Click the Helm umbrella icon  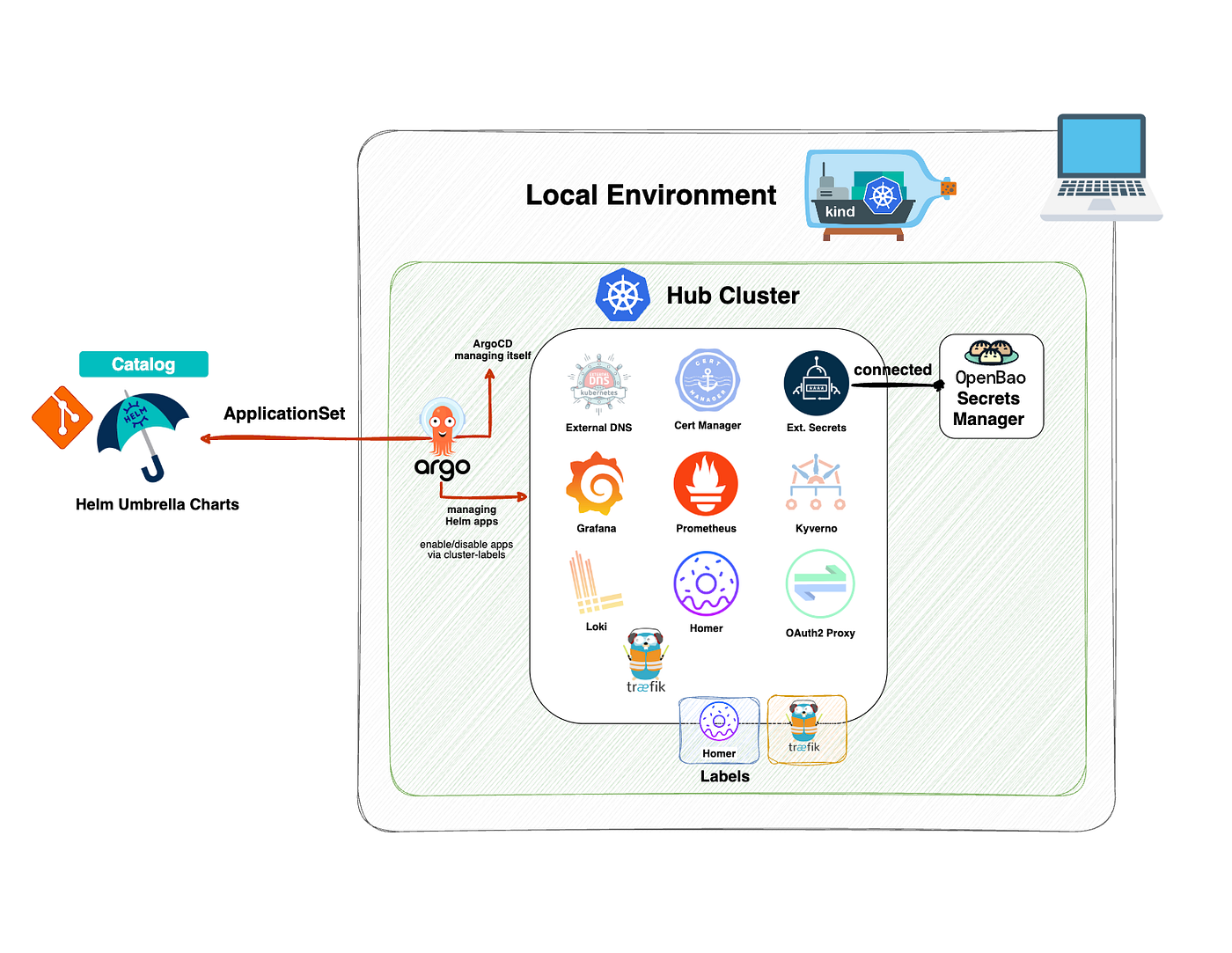[143, 436]
